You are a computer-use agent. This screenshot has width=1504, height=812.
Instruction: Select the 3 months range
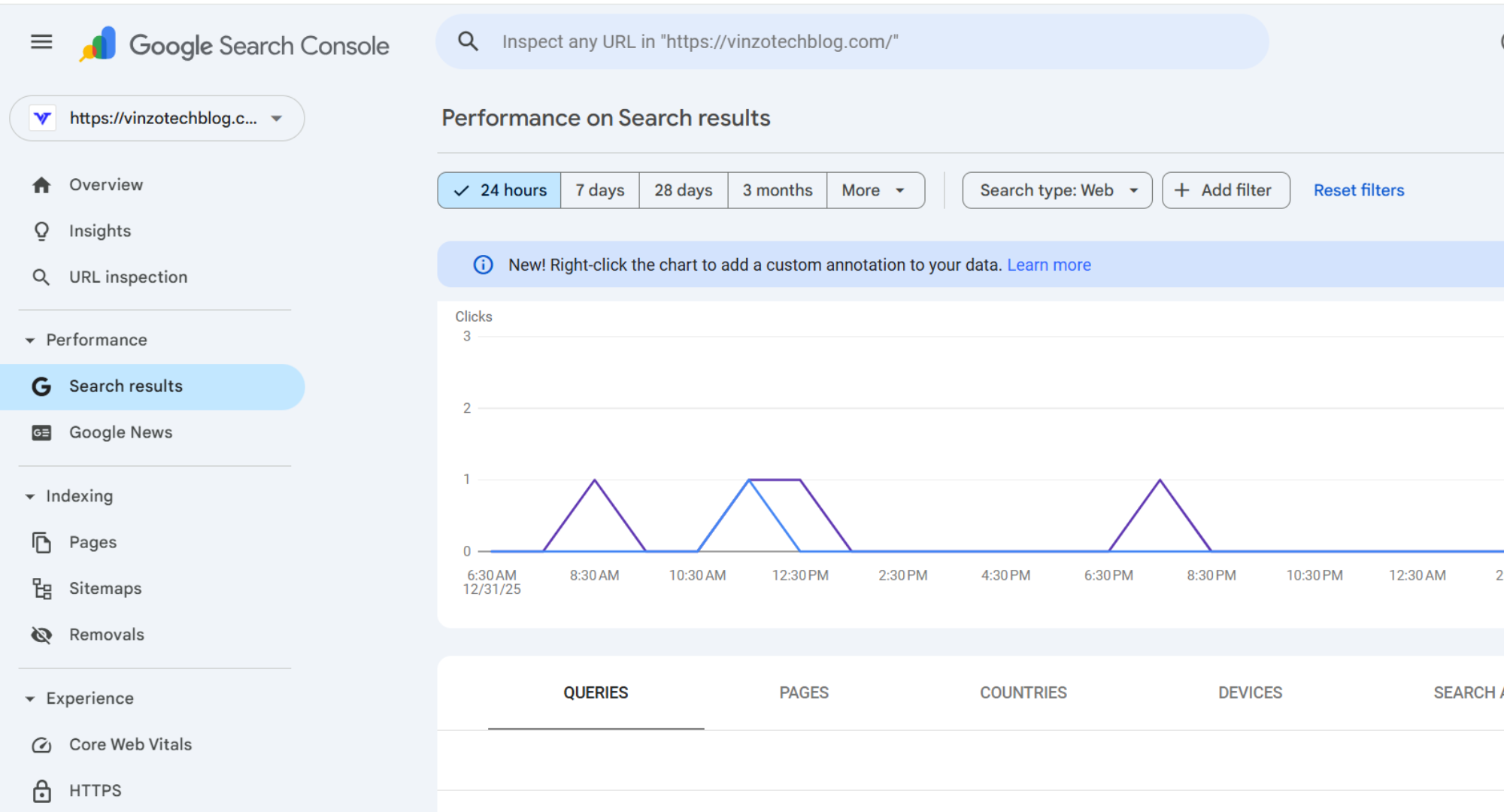point(777,190)
